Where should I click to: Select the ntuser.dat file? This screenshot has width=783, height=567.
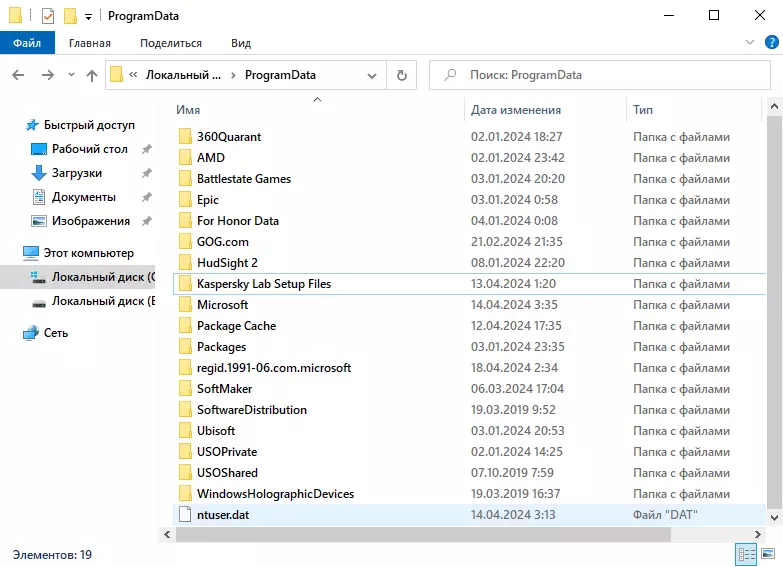(224, 514)
